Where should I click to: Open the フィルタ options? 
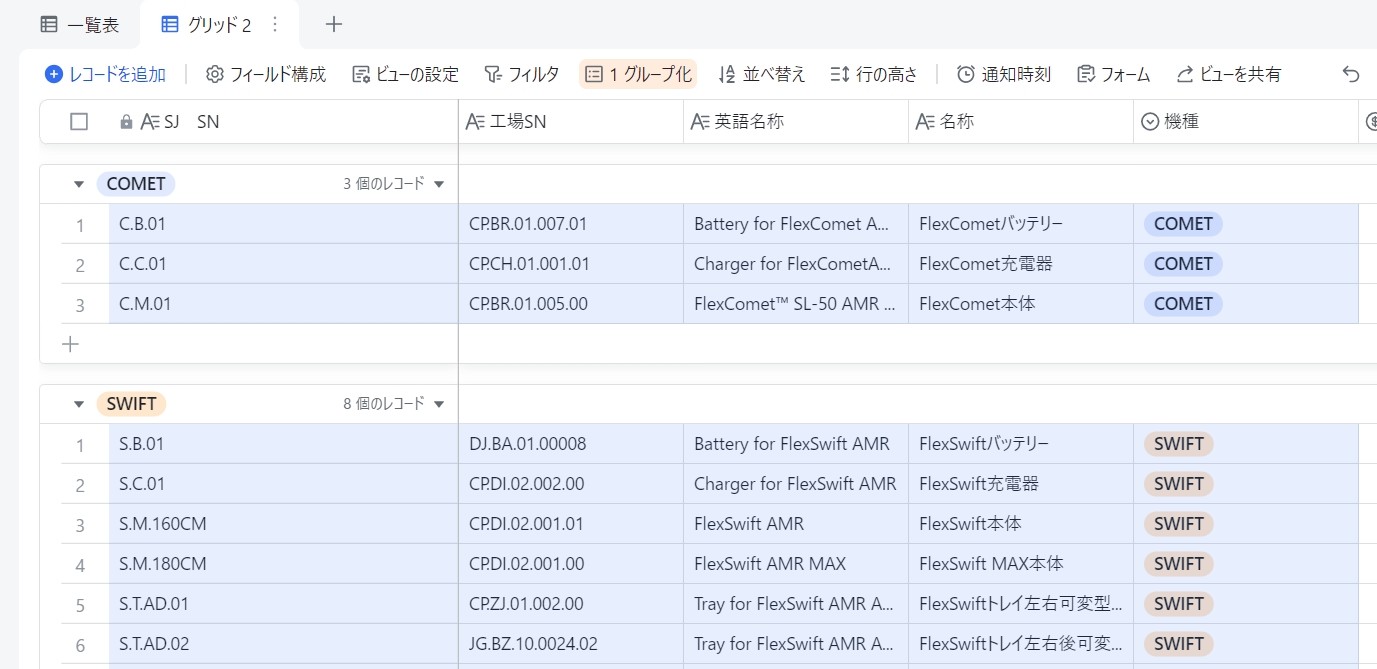coord(521,74)
